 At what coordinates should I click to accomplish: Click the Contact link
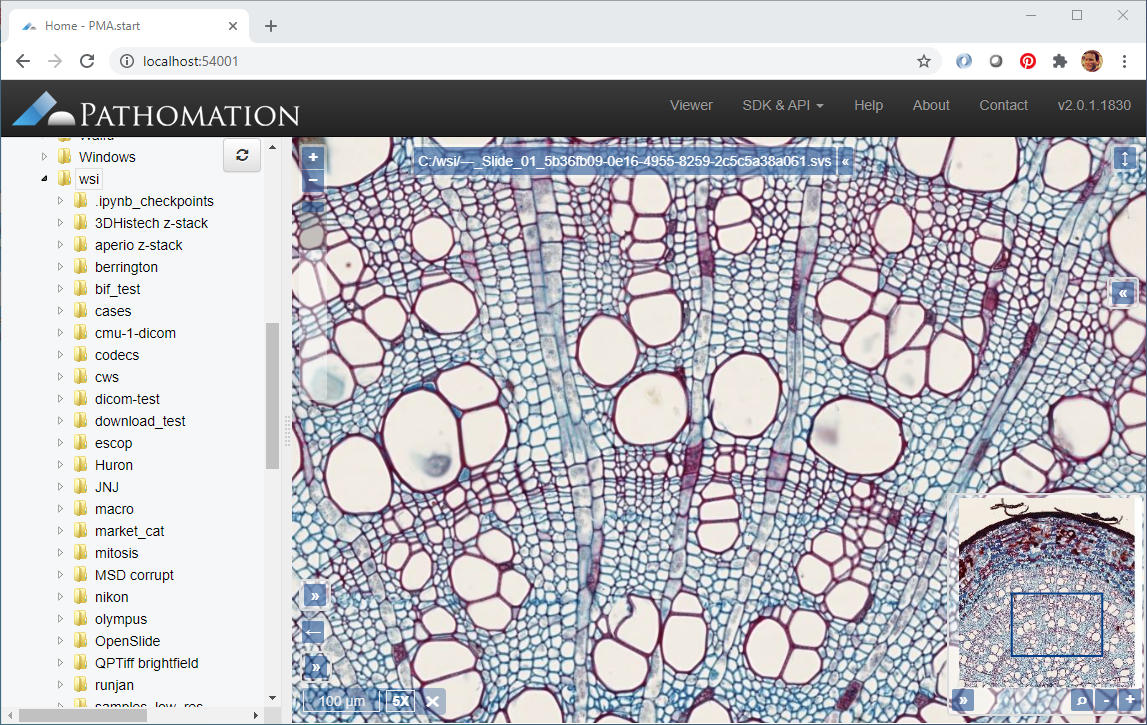tap(1003, 105)
